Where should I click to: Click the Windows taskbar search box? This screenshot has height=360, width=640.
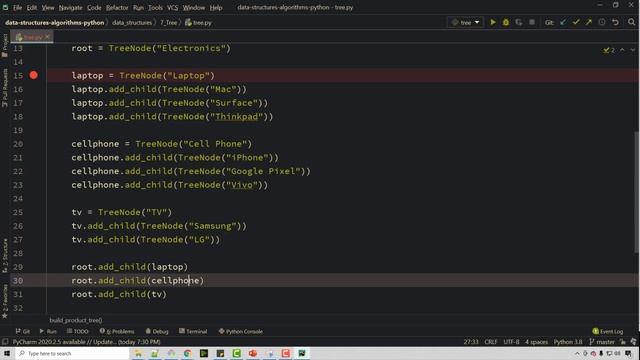click(x=72, y=353)
